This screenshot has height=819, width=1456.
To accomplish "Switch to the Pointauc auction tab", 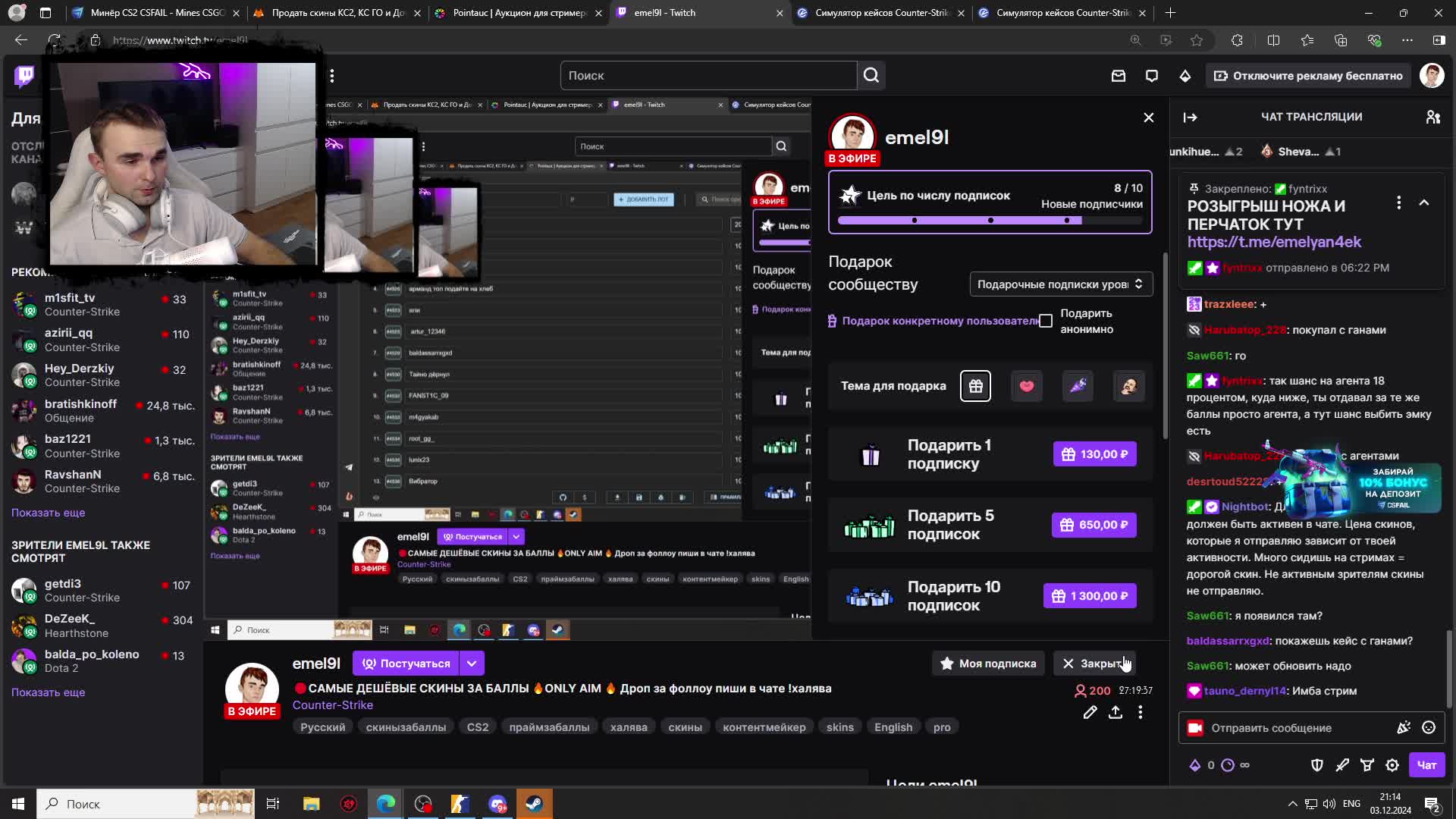I will click(519, 13).
